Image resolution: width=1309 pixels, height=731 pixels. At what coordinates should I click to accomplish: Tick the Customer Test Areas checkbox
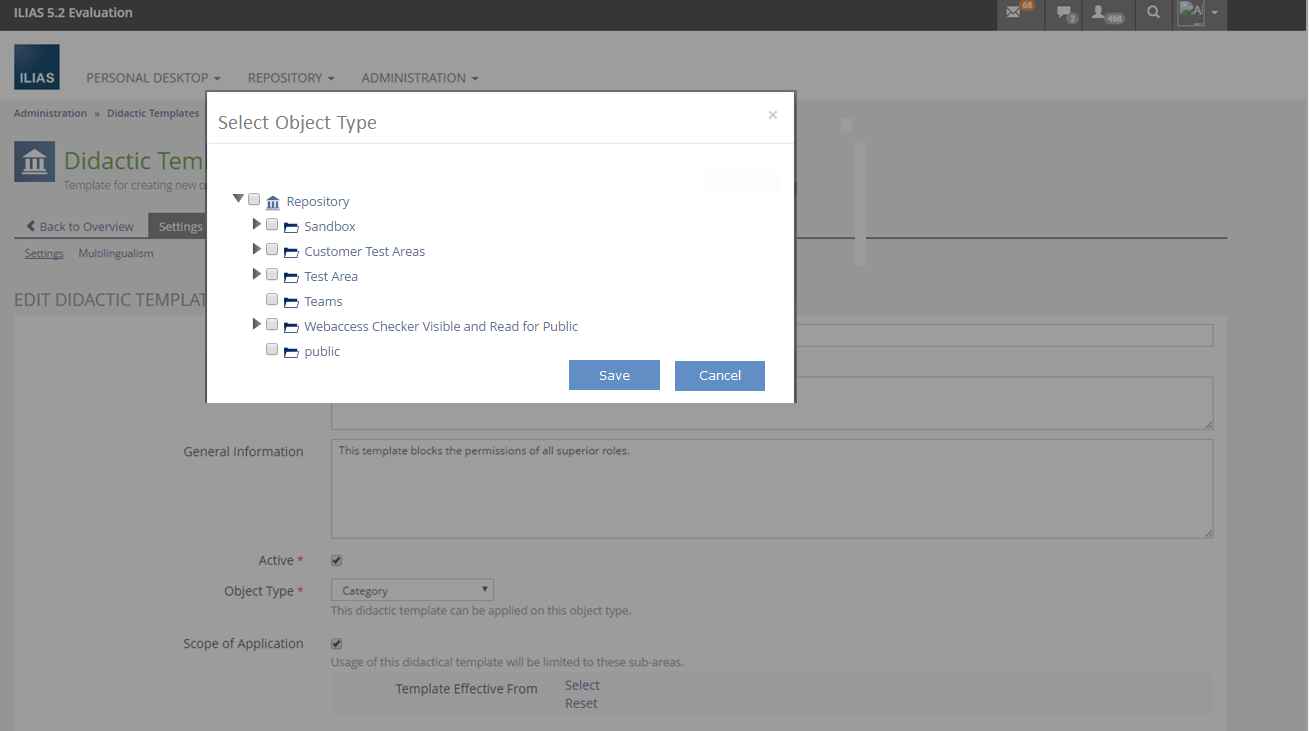[272, 249]
